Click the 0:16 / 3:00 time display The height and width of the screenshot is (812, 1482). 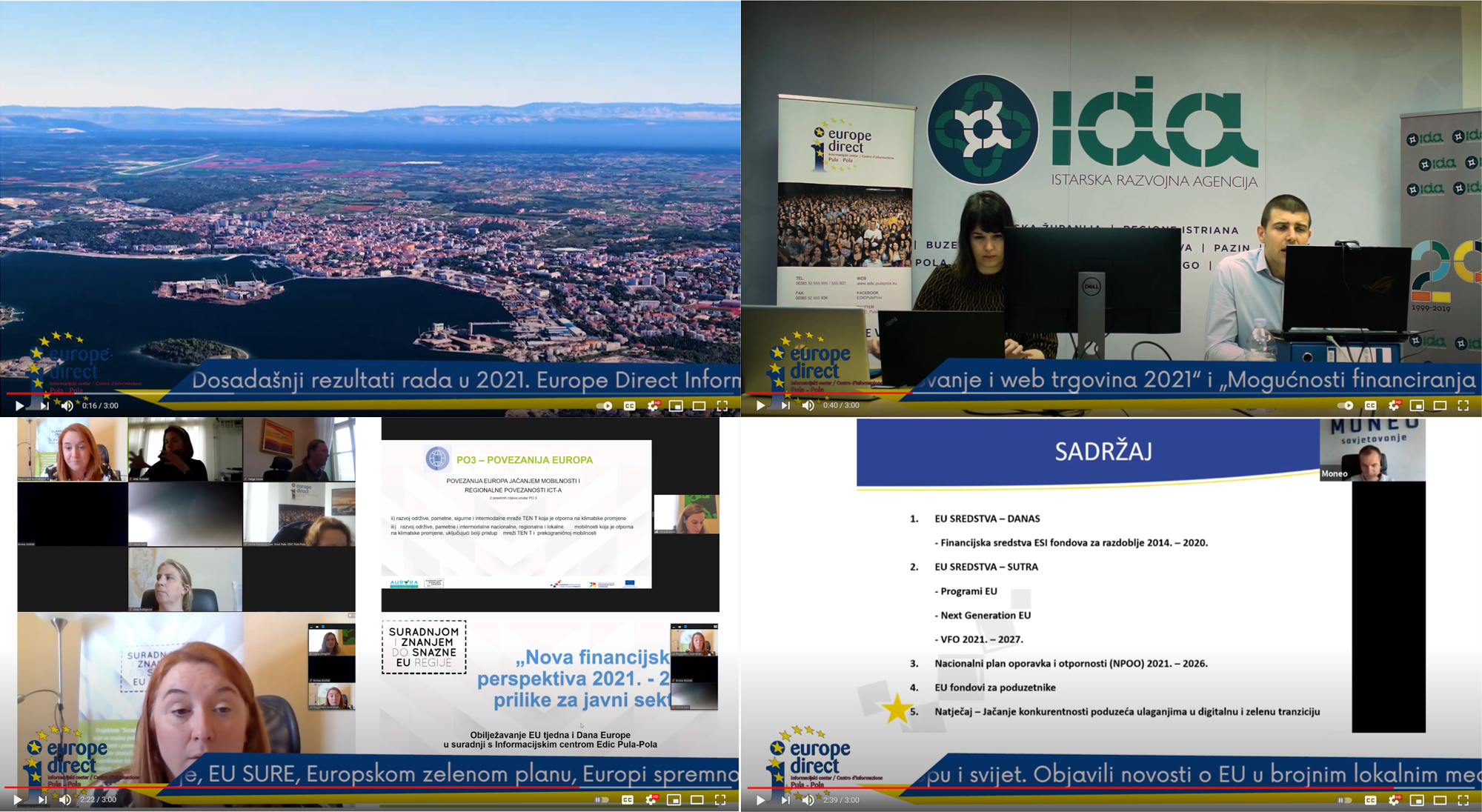[100, 406]
